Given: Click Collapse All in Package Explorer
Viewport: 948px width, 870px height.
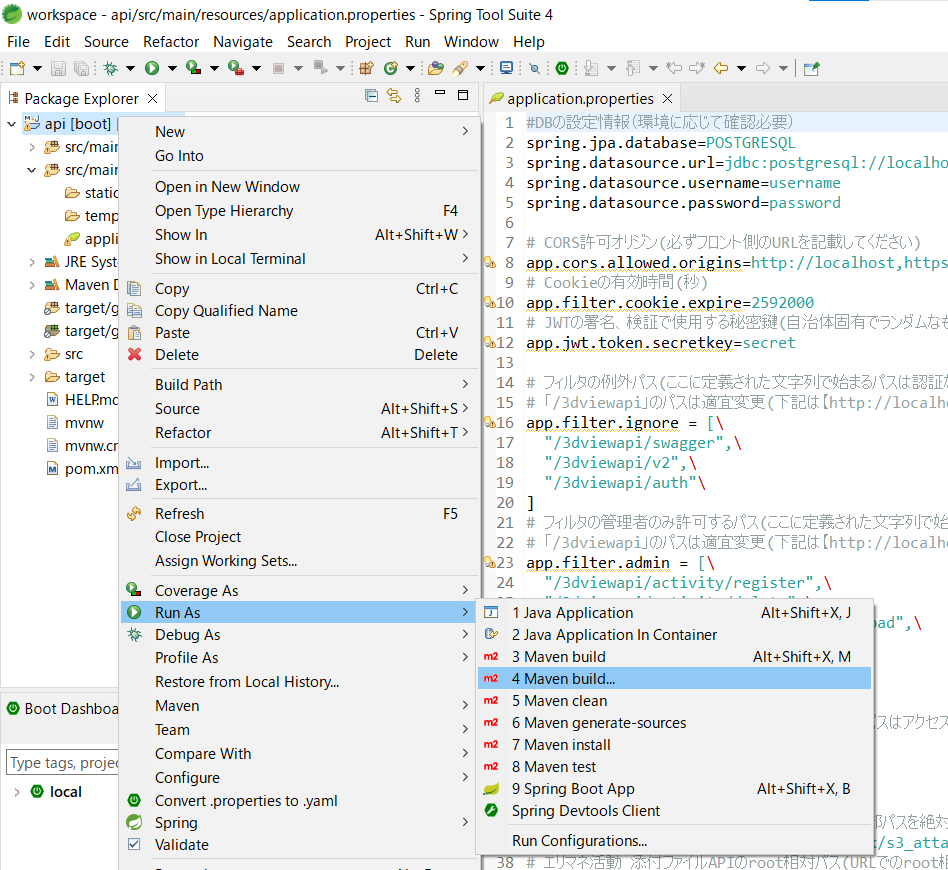Looking at the screenshot, I should coord(371,96).
